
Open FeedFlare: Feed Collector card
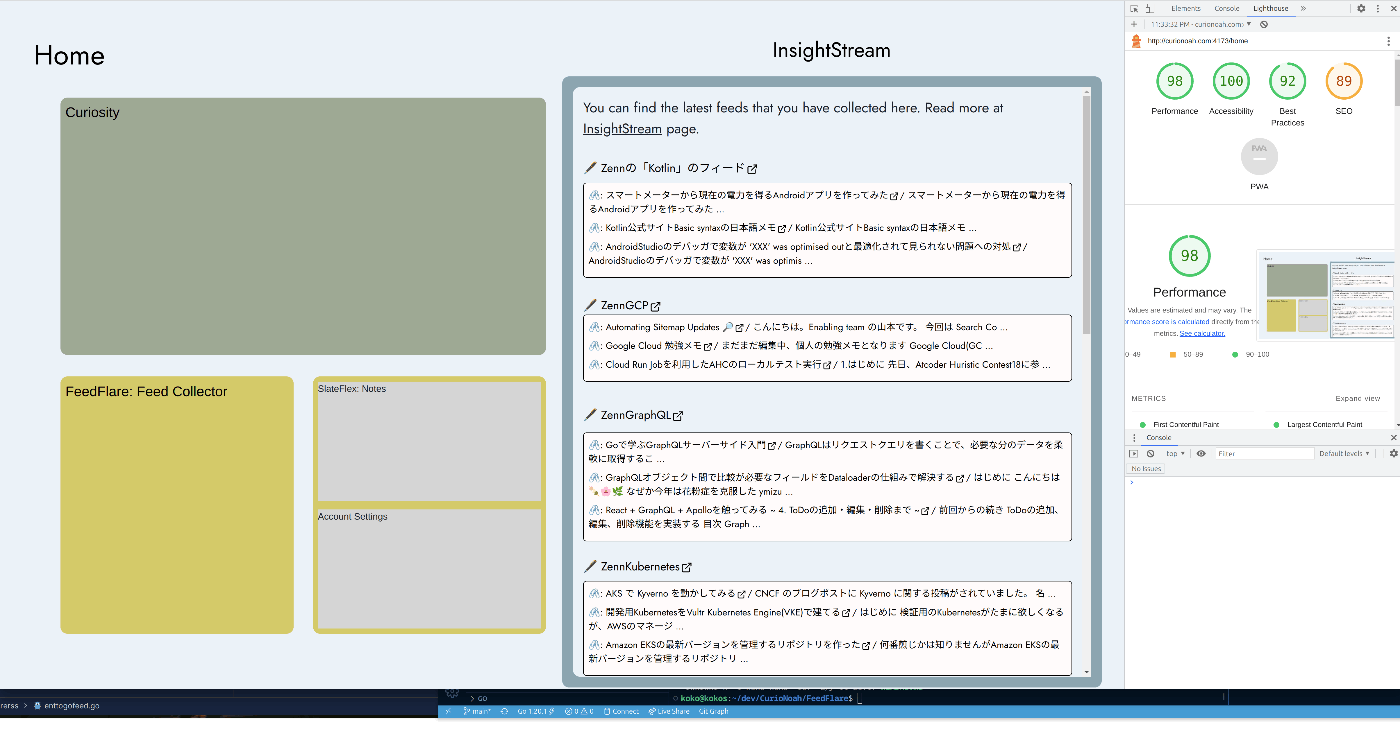point(177,505)
